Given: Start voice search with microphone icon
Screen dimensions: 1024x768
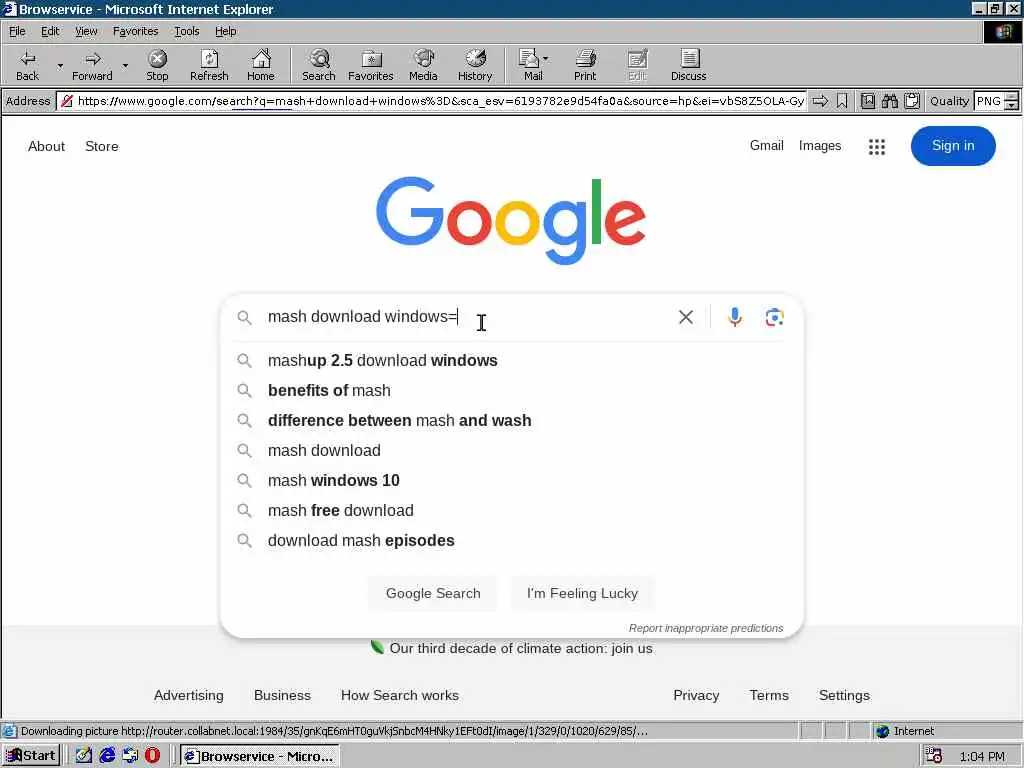Looking at the screenshot, I should 735,317.
